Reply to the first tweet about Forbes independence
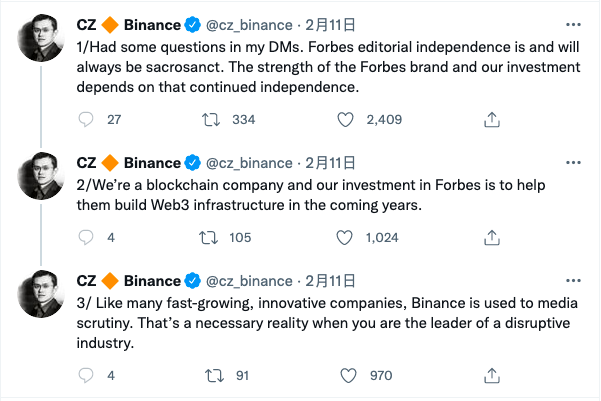 coord(86,120)
